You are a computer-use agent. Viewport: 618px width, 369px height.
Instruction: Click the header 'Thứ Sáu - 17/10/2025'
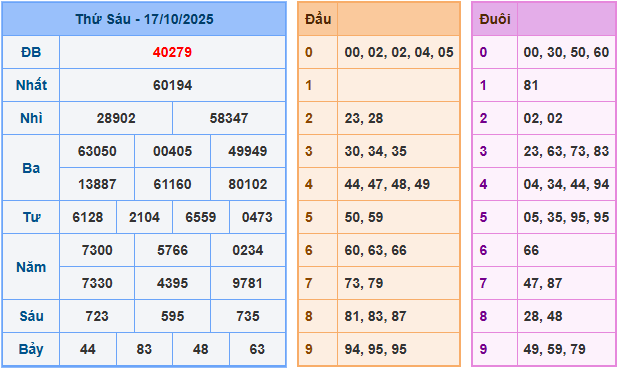pos(144,19)
